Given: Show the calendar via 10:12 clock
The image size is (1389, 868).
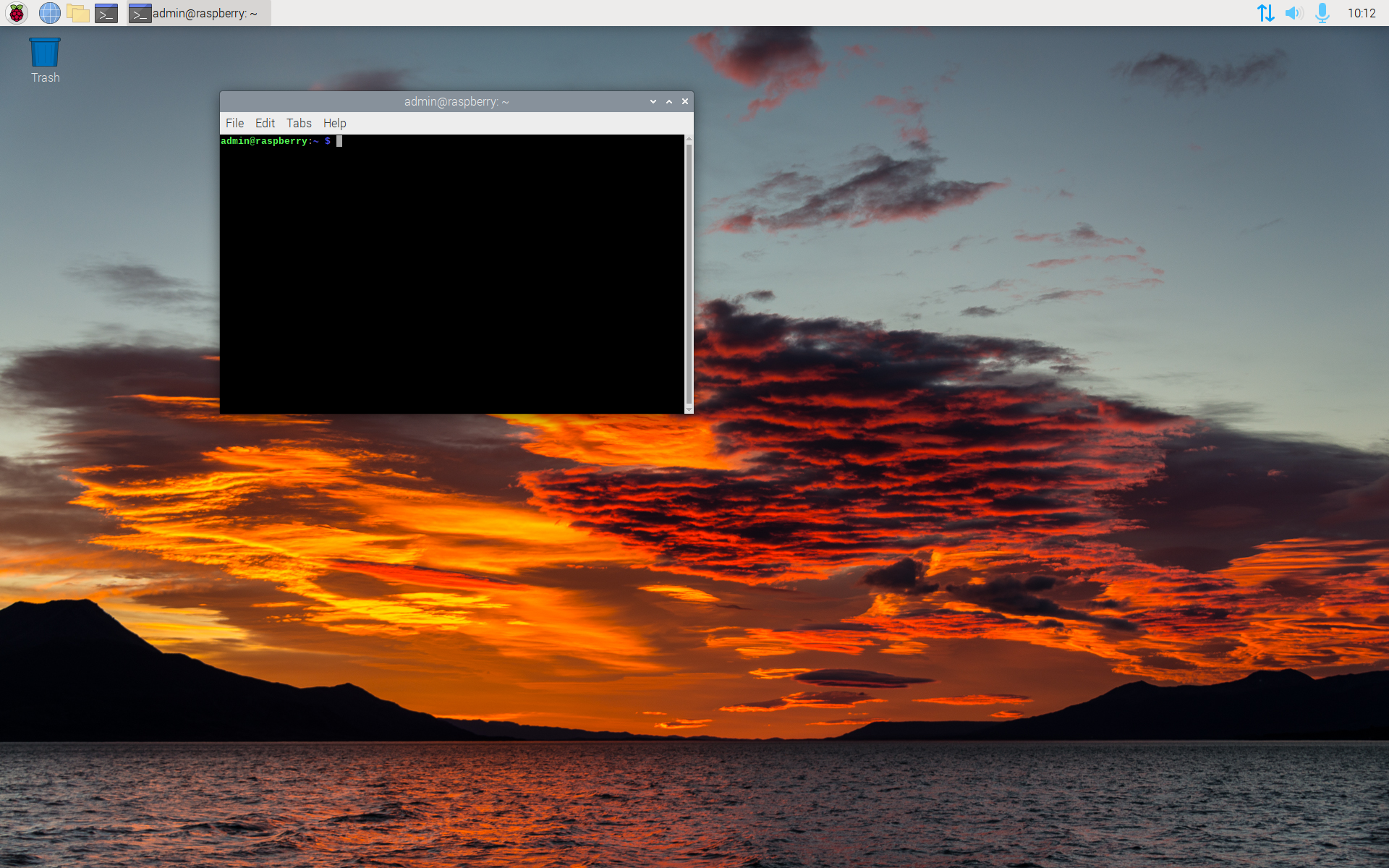Looking at the screenshot, I should tap(1361, 13).
